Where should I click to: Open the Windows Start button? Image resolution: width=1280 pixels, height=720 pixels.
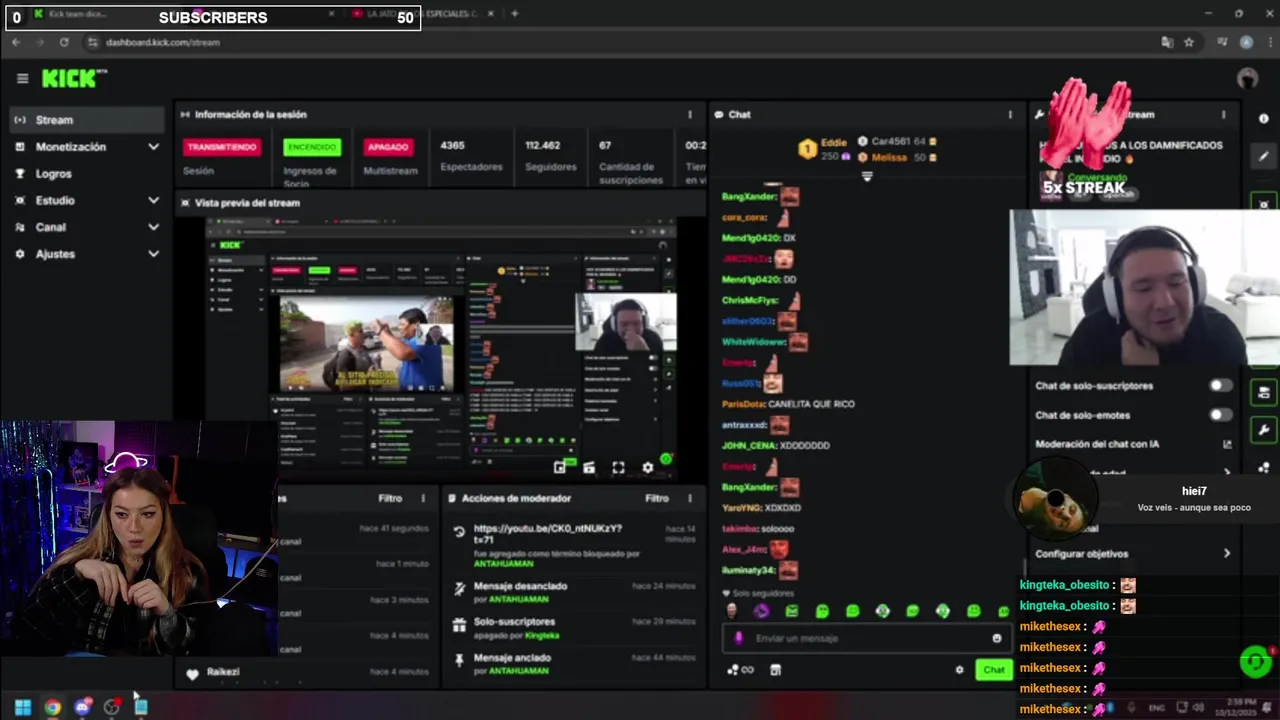(x=22, y=707)
